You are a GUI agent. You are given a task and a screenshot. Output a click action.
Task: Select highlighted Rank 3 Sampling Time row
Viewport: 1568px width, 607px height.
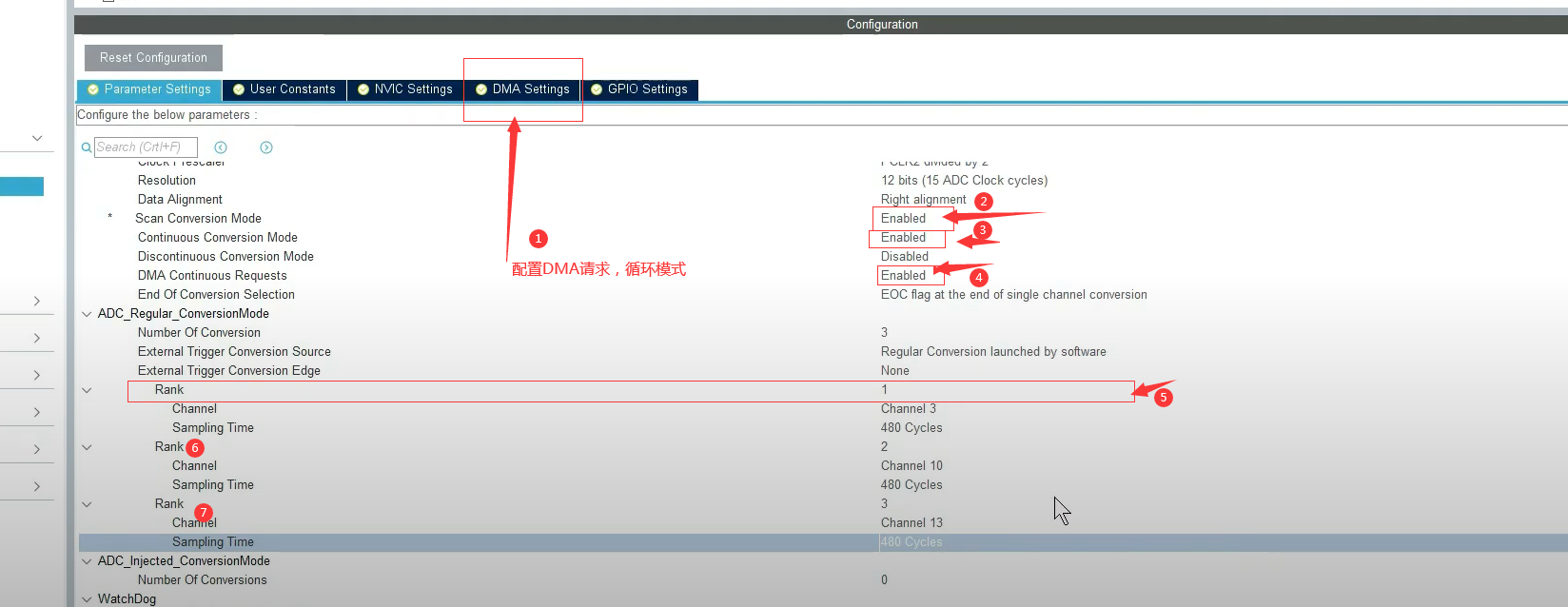pyautogui.click(x=823, y=542)
